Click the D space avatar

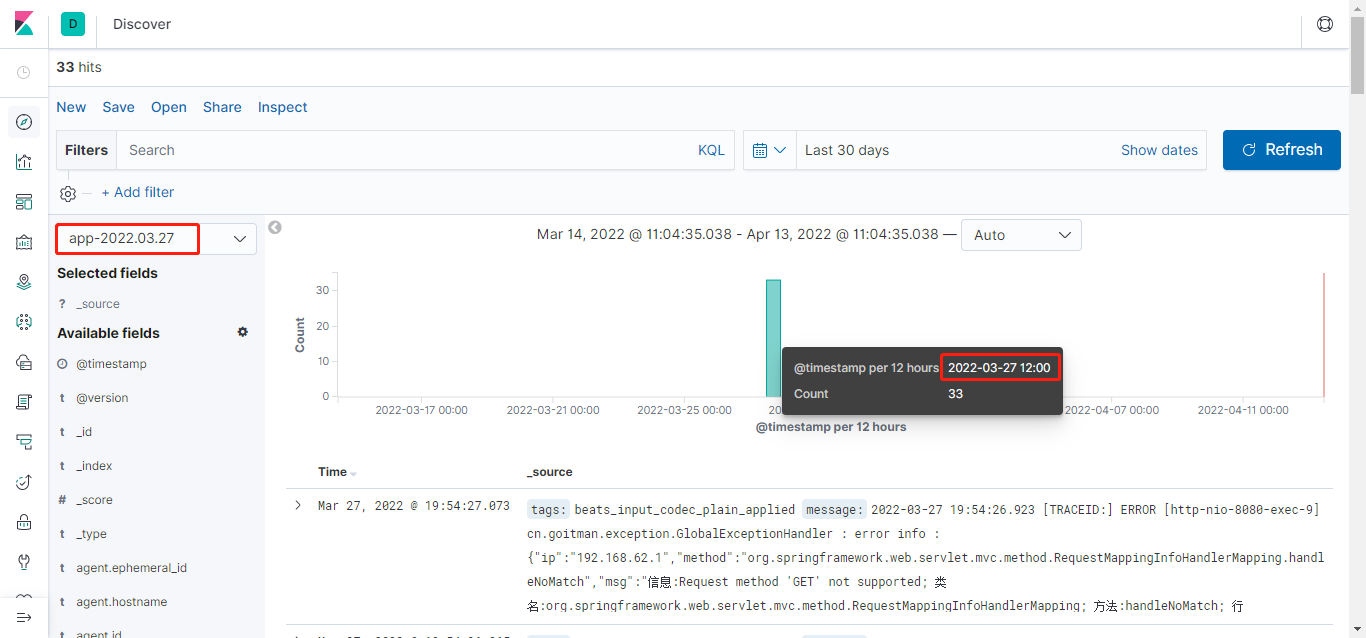click(x=73, y=24)
